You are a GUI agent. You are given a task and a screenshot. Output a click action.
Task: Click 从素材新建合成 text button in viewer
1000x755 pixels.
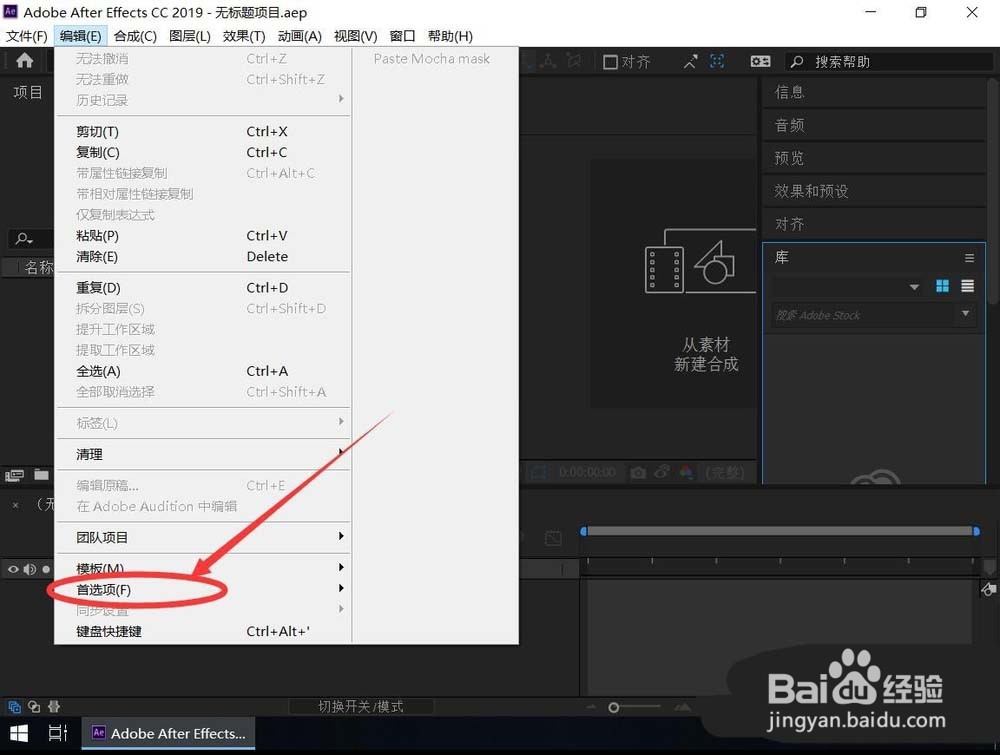click(x=706, y=355)
